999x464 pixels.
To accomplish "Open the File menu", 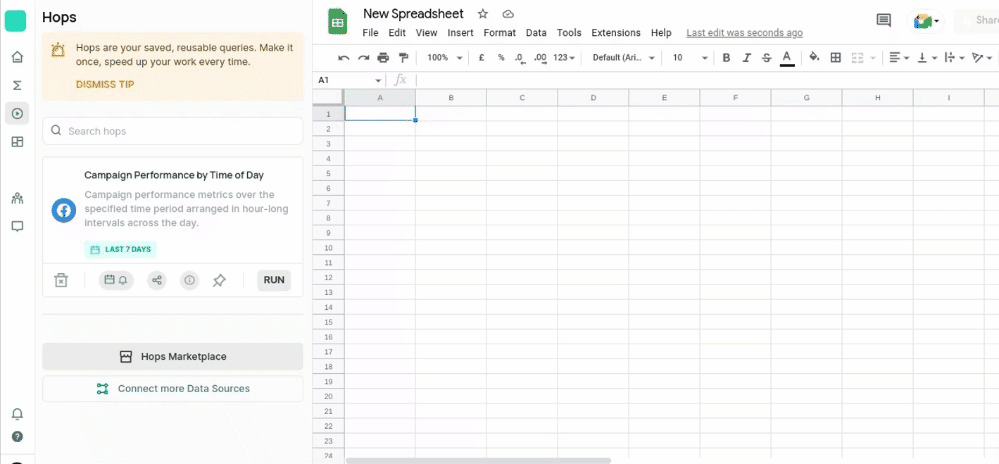I will click(370, 33).
